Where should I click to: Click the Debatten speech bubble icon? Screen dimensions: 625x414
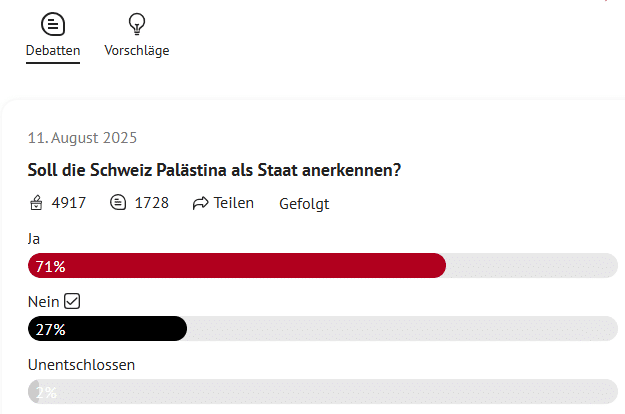point(53,23)
